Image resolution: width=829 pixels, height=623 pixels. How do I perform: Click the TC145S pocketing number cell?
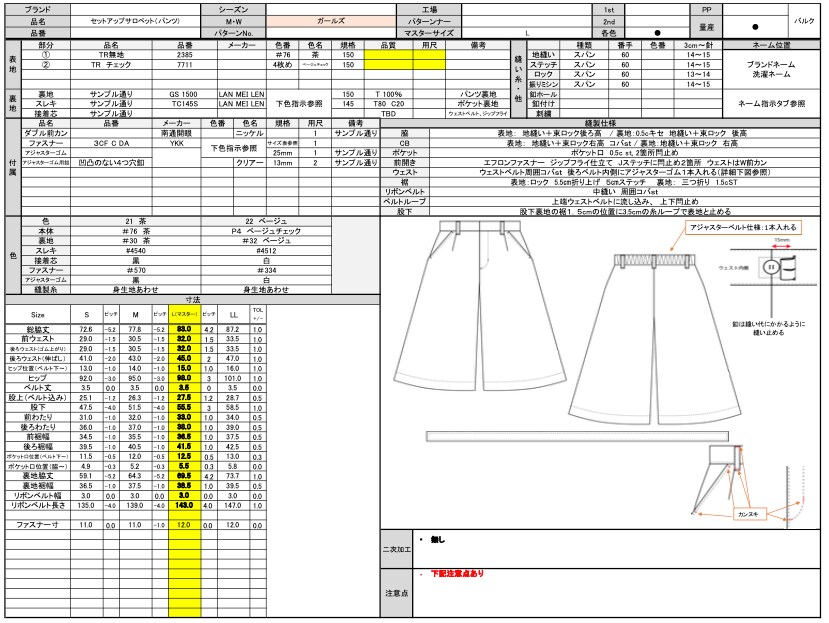point(185,104)
